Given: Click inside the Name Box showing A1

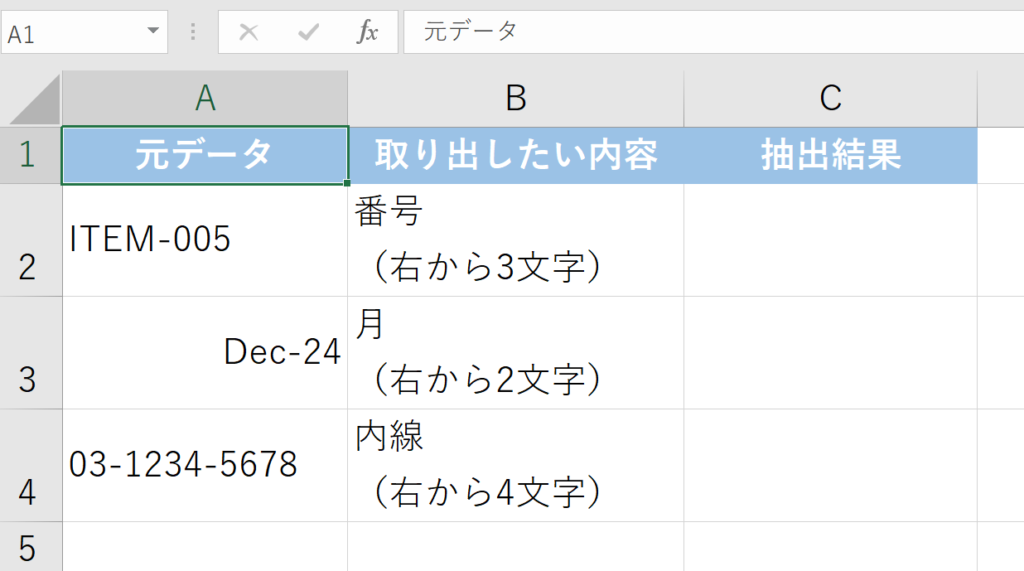Looking at the screenshot, I should click(70, 32).
